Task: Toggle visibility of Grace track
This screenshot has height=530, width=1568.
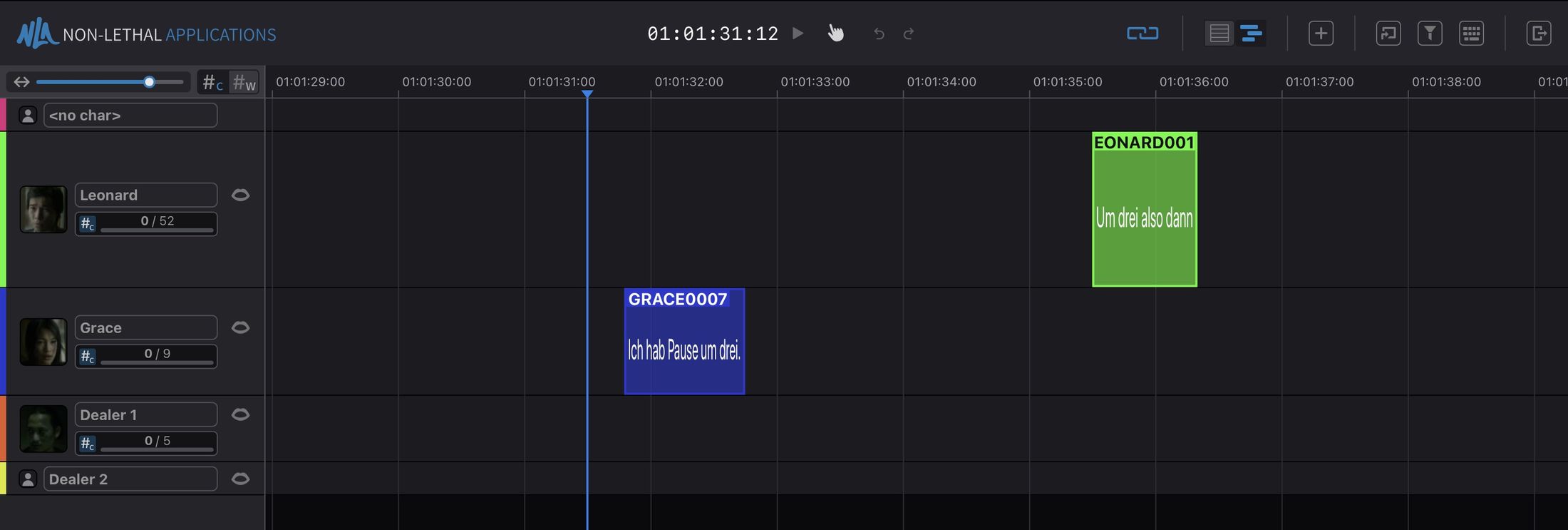Action: [x=241, y=327]
